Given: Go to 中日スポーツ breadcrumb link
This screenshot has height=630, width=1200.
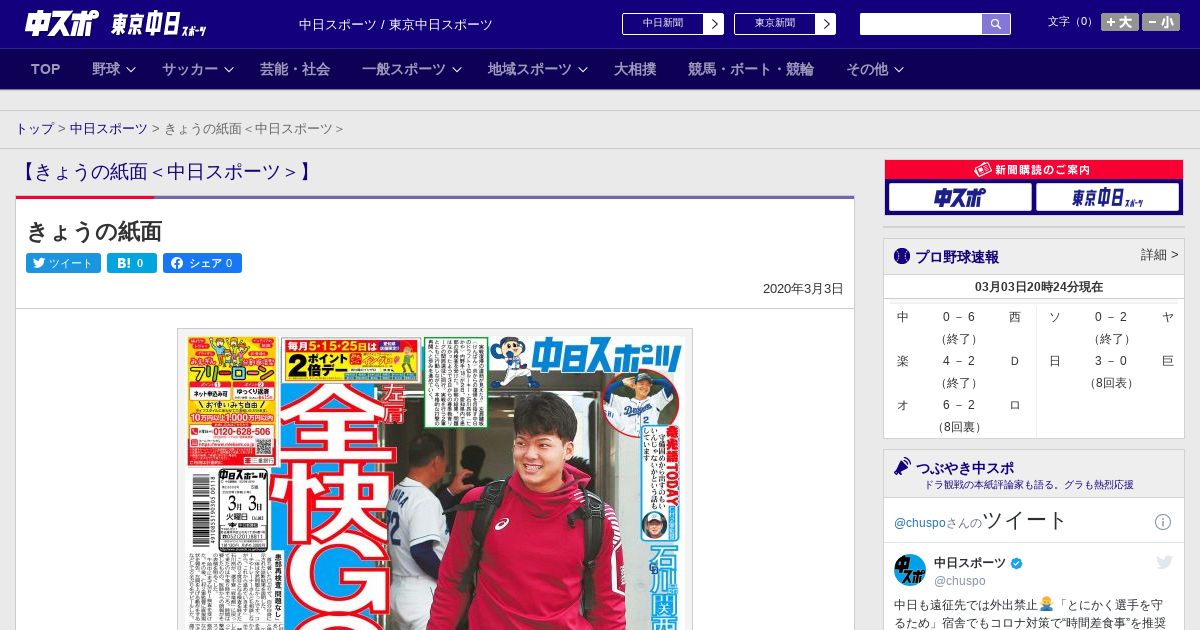Looking at the screenshot, I should click(108, 129).
